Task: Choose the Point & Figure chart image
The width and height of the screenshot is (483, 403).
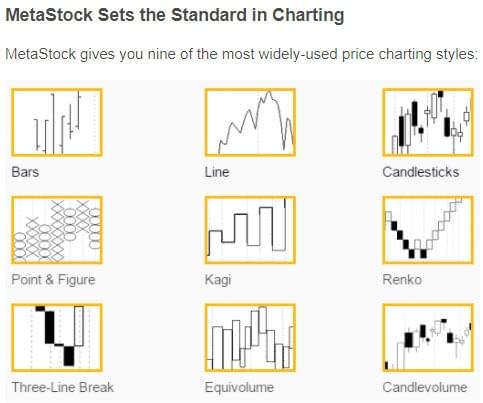Action: coord(57,230)
